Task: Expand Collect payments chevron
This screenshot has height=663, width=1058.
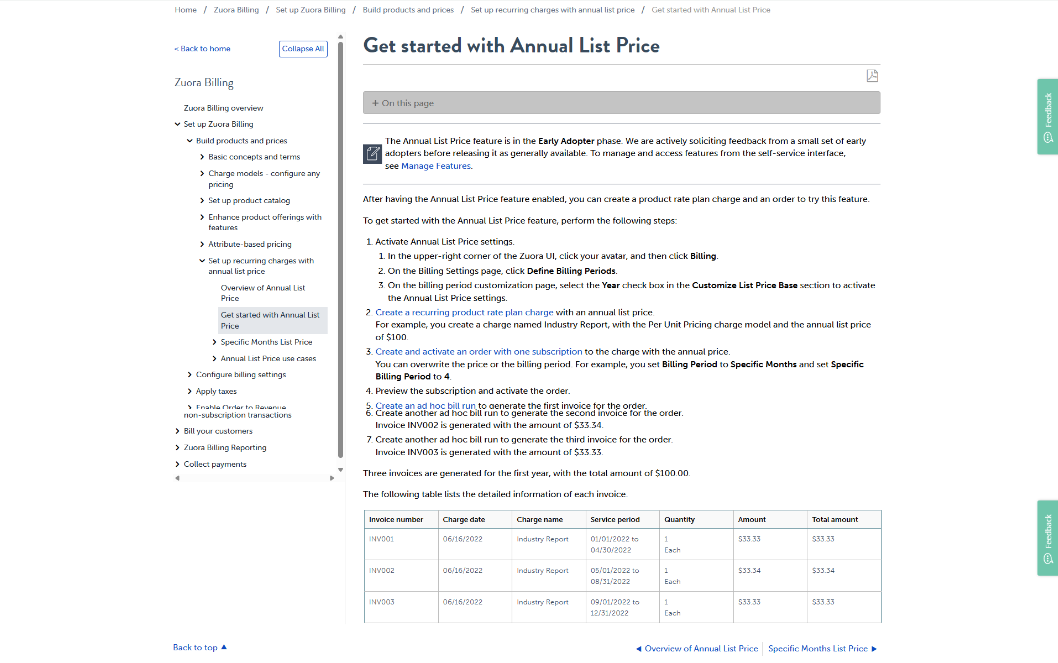Action: point(177,464)
